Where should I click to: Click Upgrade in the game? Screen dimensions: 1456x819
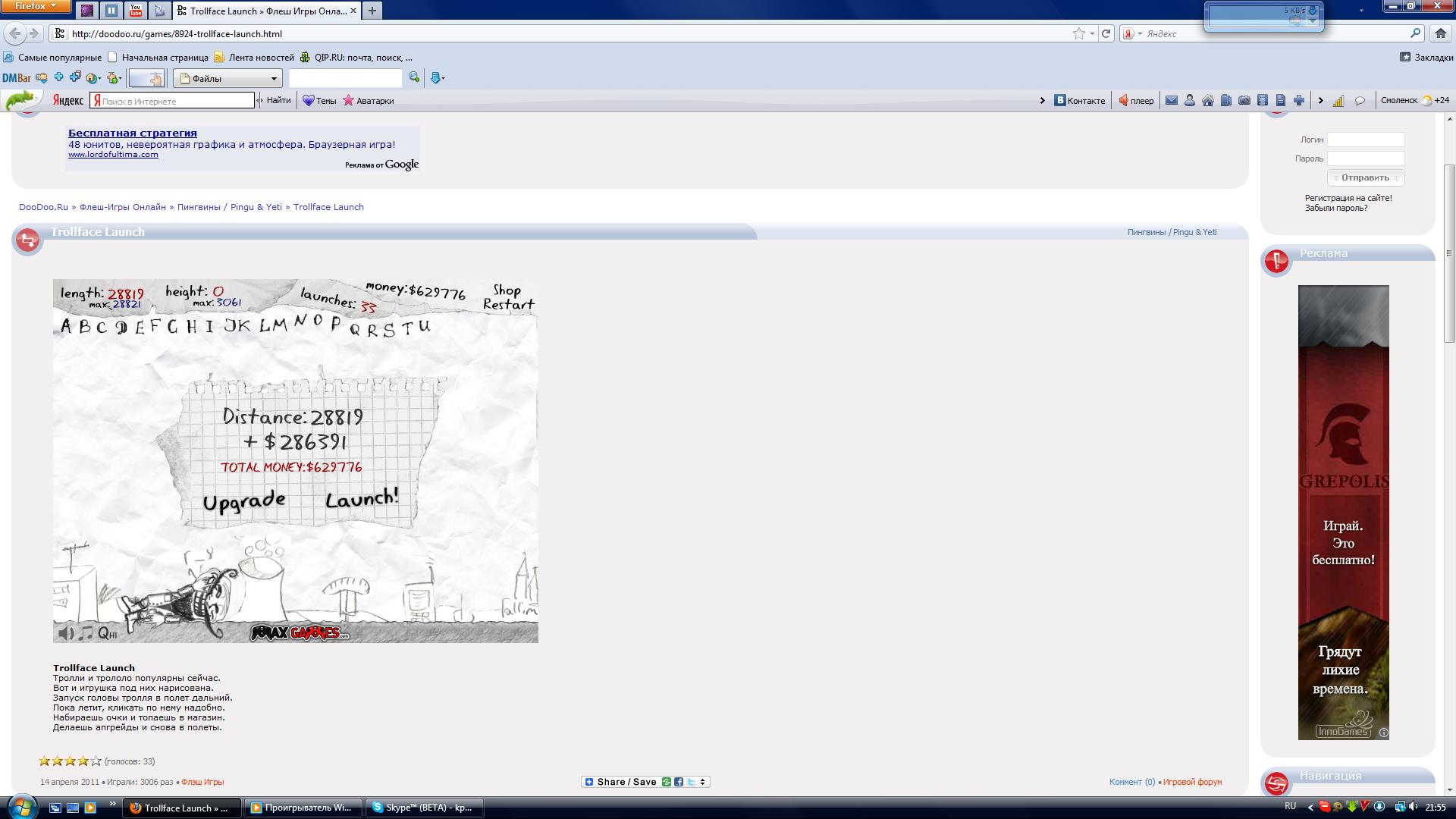tap(244, 501)
